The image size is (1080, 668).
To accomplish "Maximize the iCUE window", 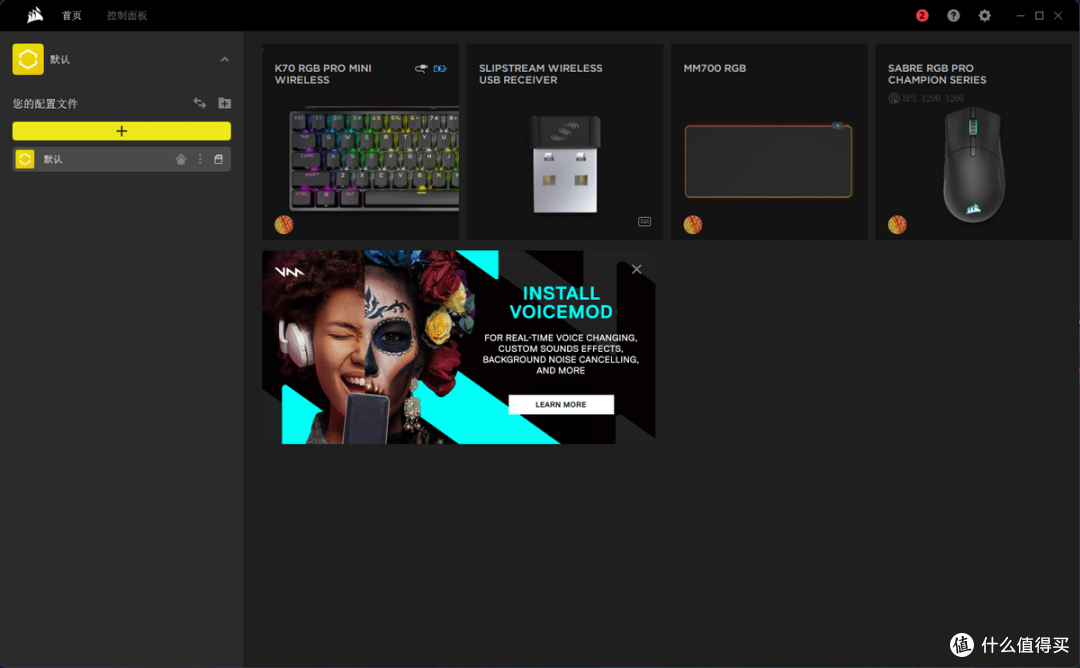I will [x=1039, y=16].
